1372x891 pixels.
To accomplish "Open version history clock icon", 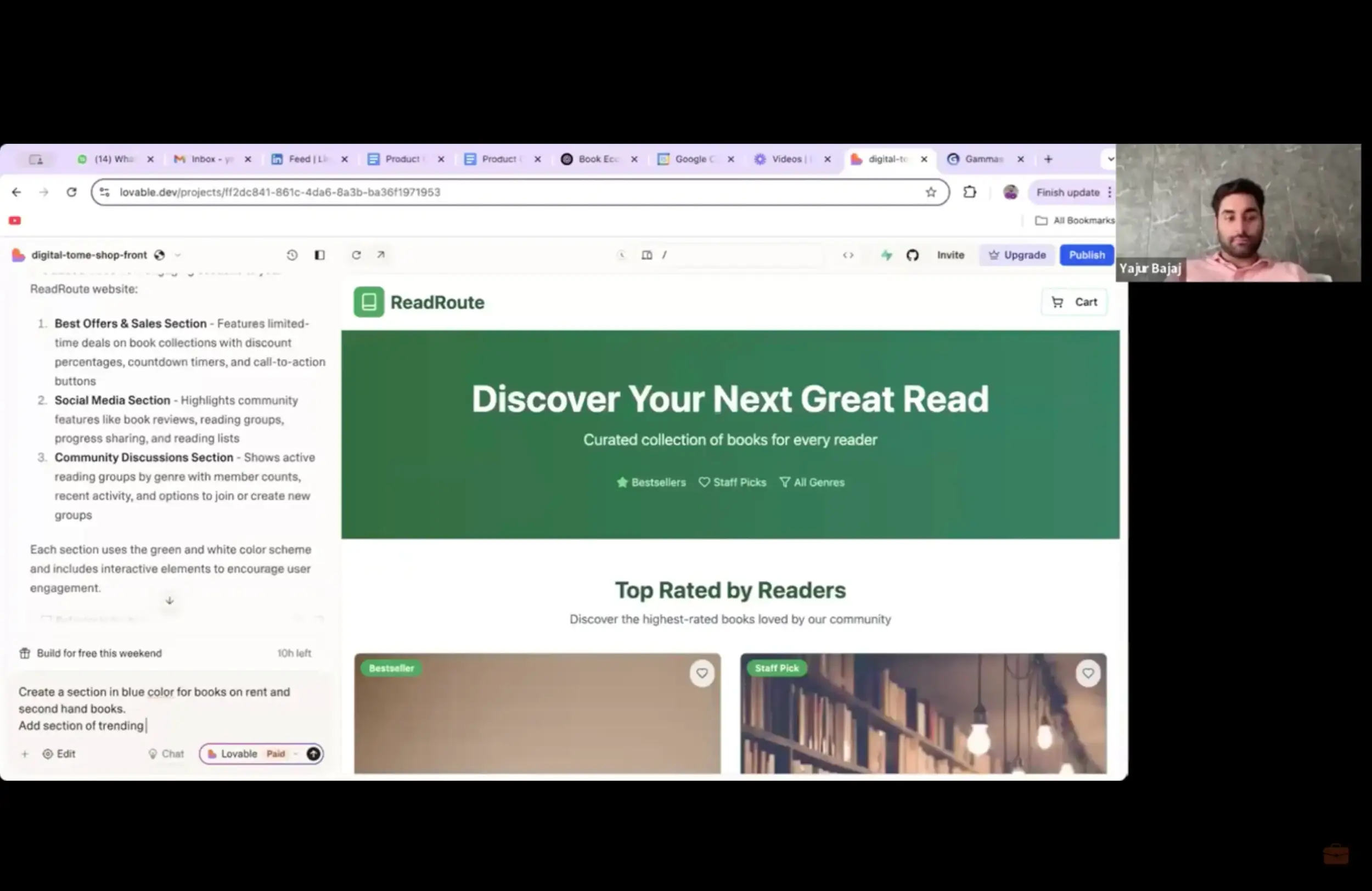I will [x=292, y=255].
